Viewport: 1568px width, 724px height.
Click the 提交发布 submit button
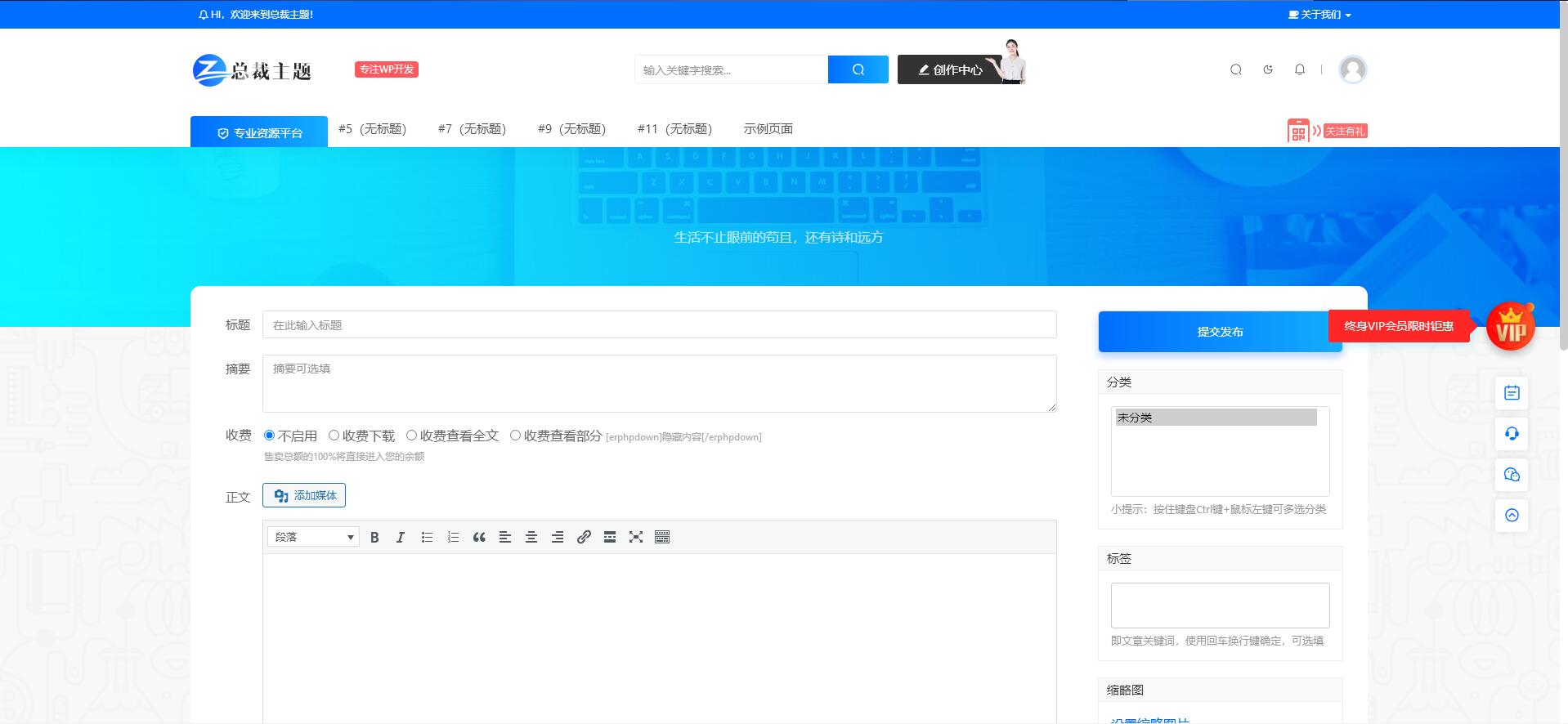(1220, 332)
